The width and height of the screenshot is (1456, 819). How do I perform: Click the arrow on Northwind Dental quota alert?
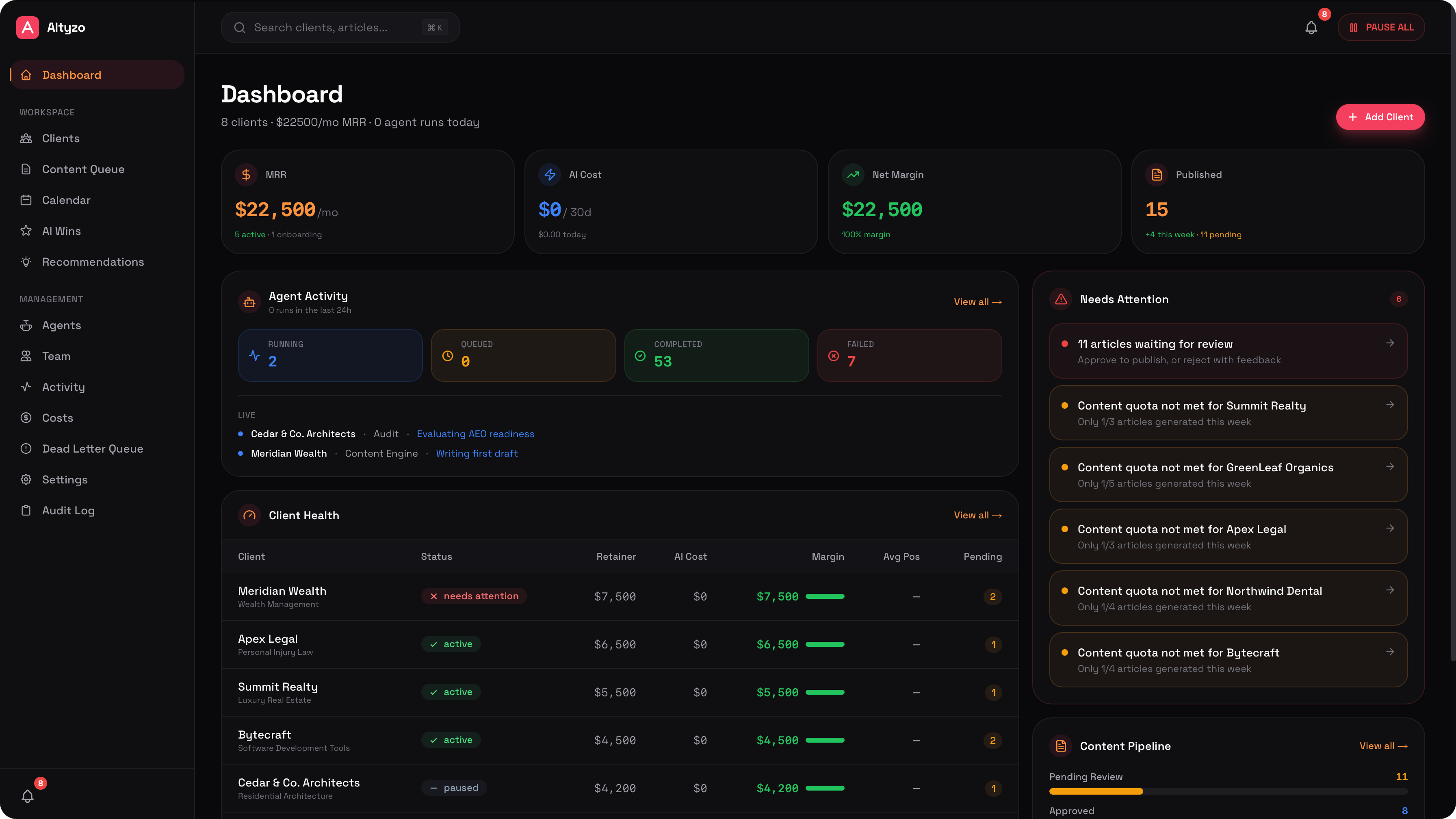1390,590
